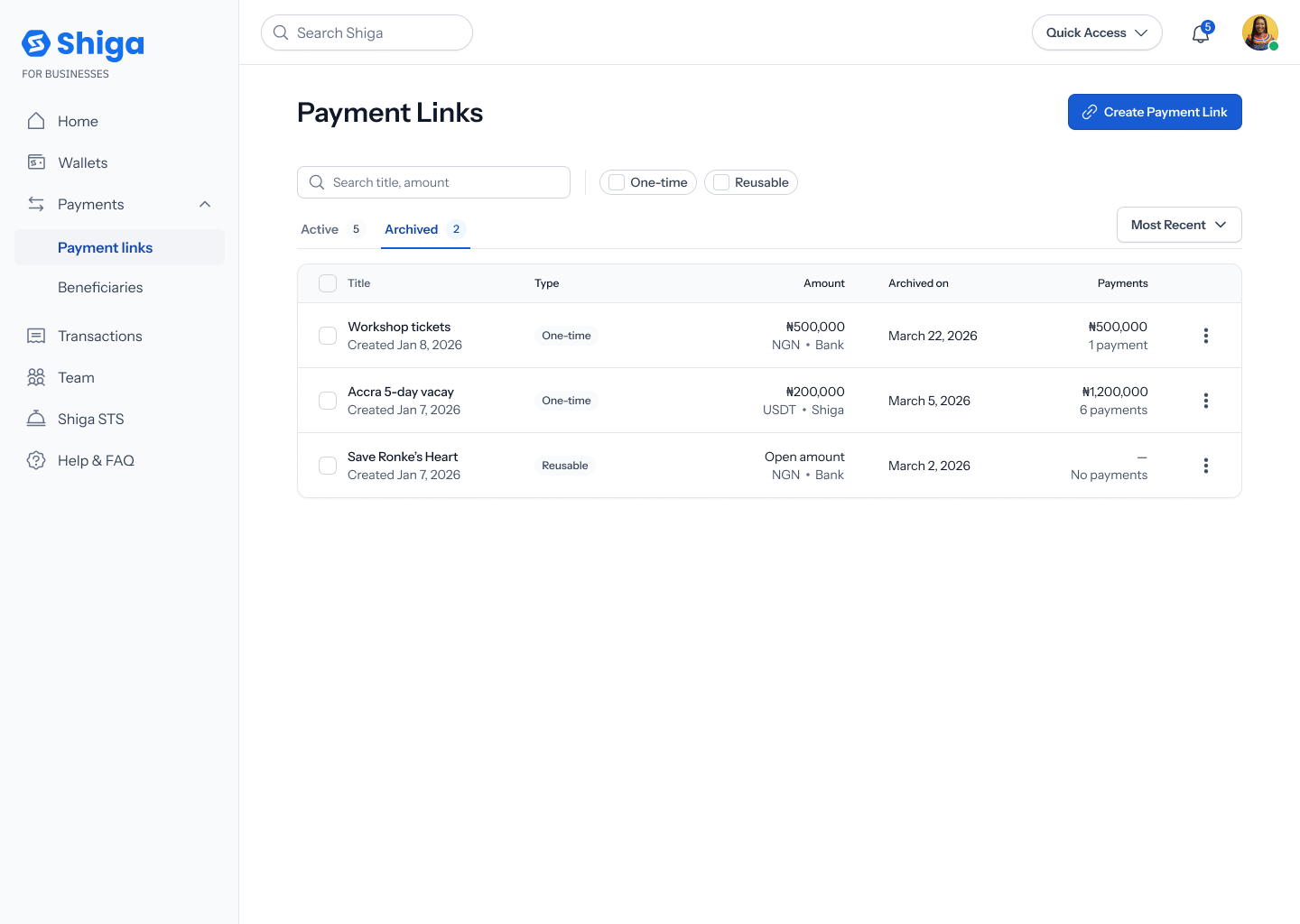
Task: Go to Wallets via sidebar icon
Action: pyautogui.click(x=36, y=162)
